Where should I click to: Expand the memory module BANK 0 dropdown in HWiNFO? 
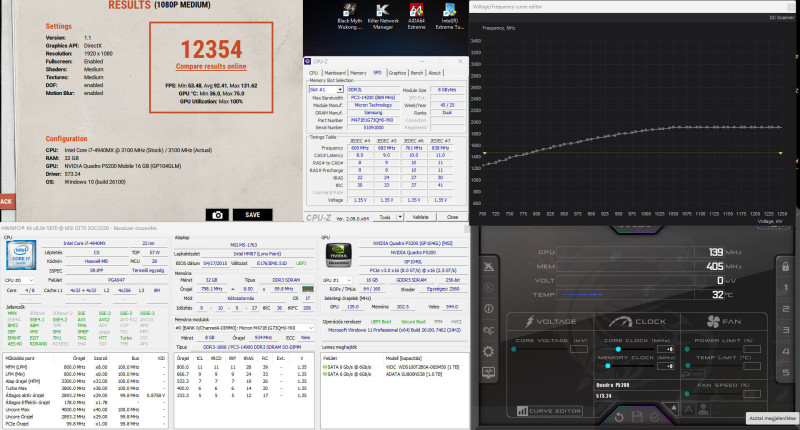[244, 328]
